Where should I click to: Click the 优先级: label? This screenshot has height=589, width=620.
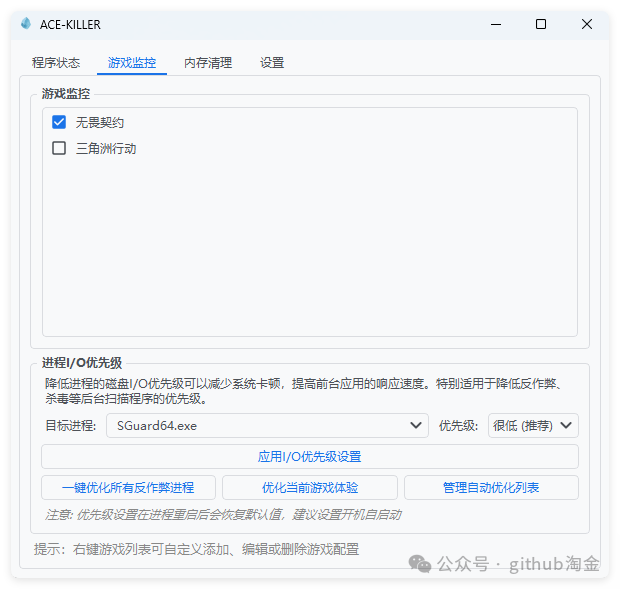click(x=458, y=426)
